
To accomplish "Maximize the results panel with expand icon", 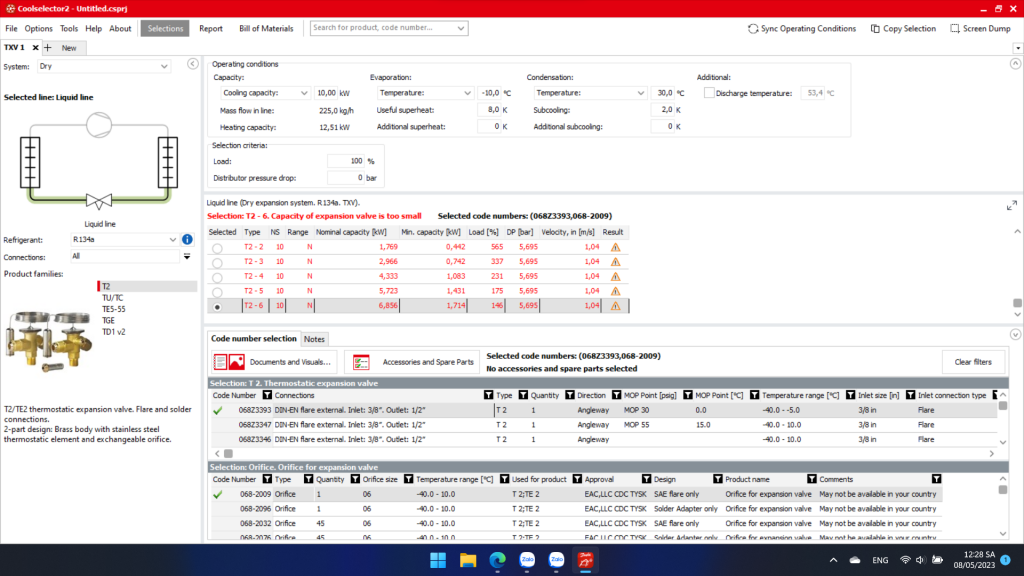I will coord(1011,205).
